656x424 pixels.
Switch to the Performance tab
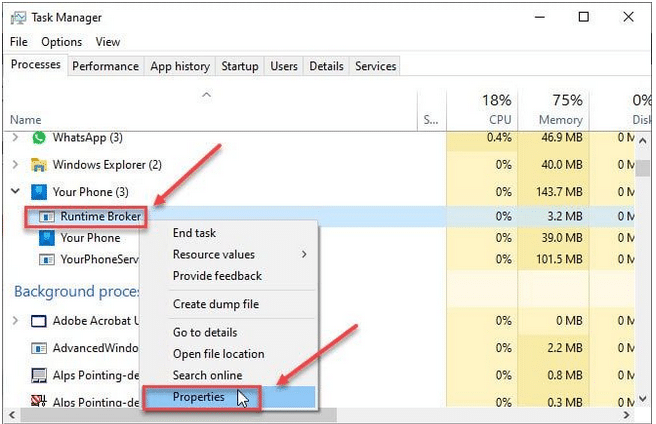[x=105, y=66]
